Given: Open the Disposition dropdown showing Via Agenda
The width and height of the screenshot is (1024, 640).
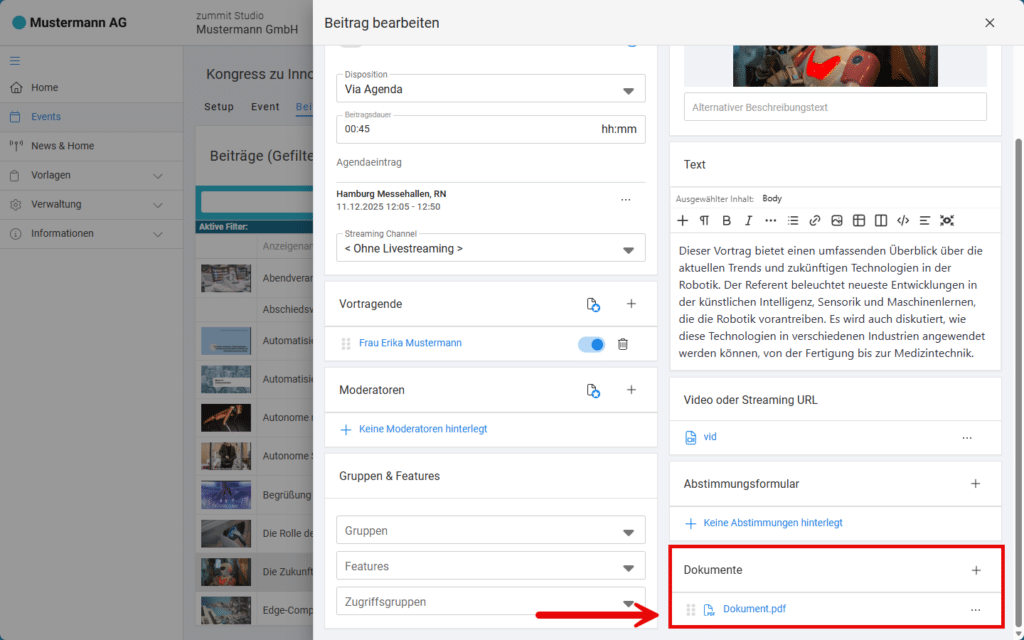Looking at the screenshot, I should (x=490, y=89).
